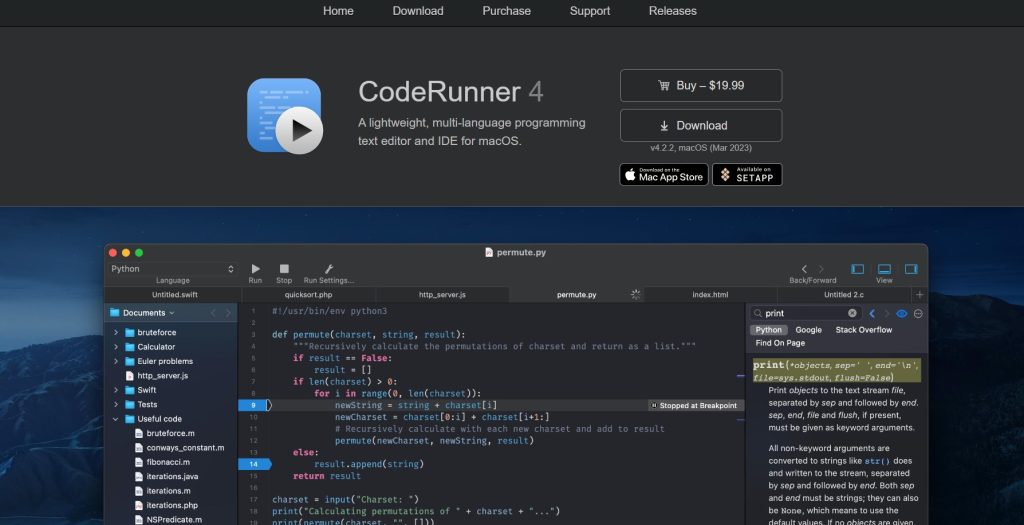Click the Download button
Viewport: 1024px width, 525px height.
[x=701, y=125]
